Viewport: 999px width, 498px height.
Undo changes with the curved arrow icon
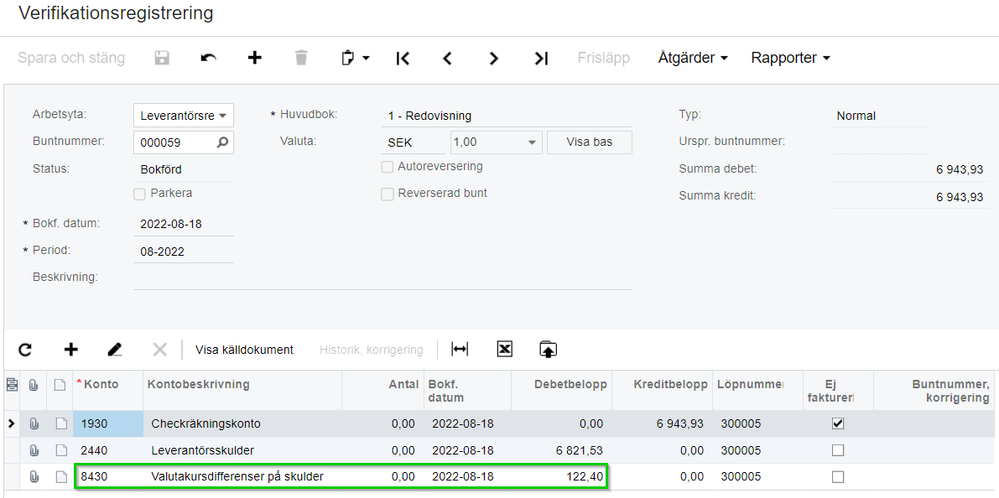tap(208, 58)
